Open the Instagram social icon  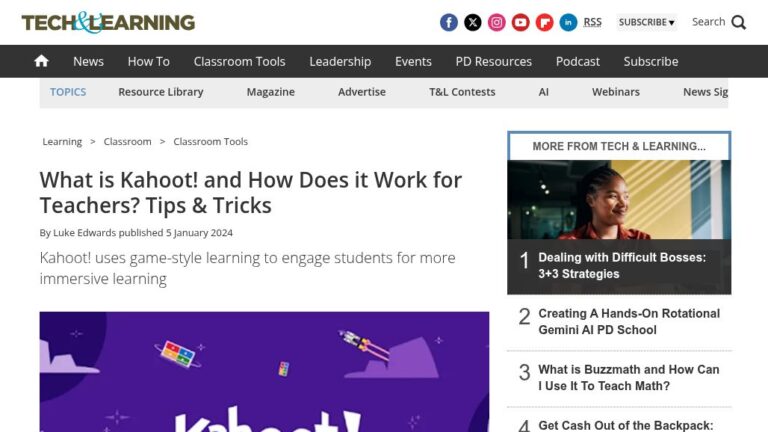point(497,23)
